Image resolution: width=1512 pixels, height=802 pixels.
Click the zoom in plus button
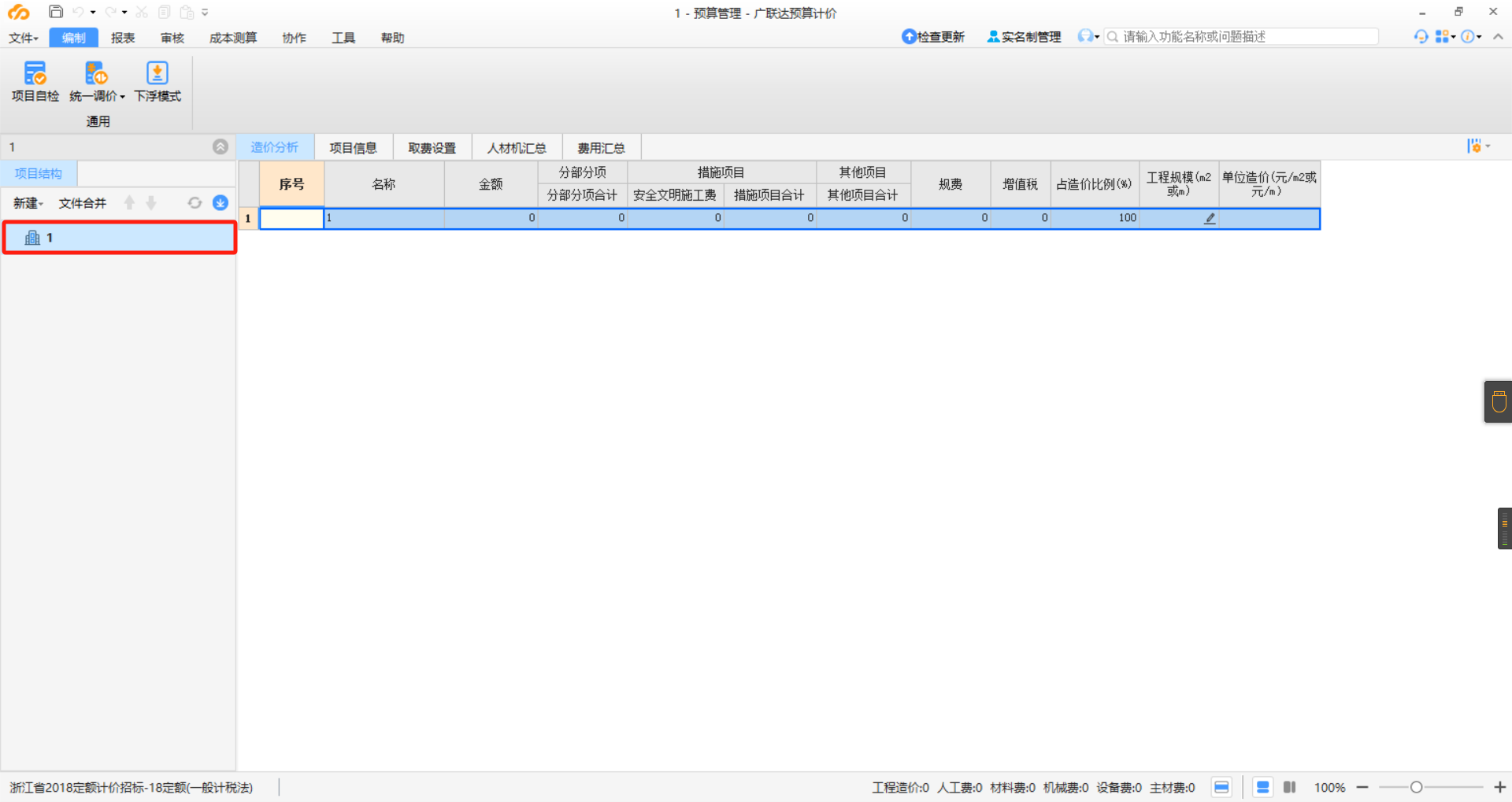[x=1500, y=787]
